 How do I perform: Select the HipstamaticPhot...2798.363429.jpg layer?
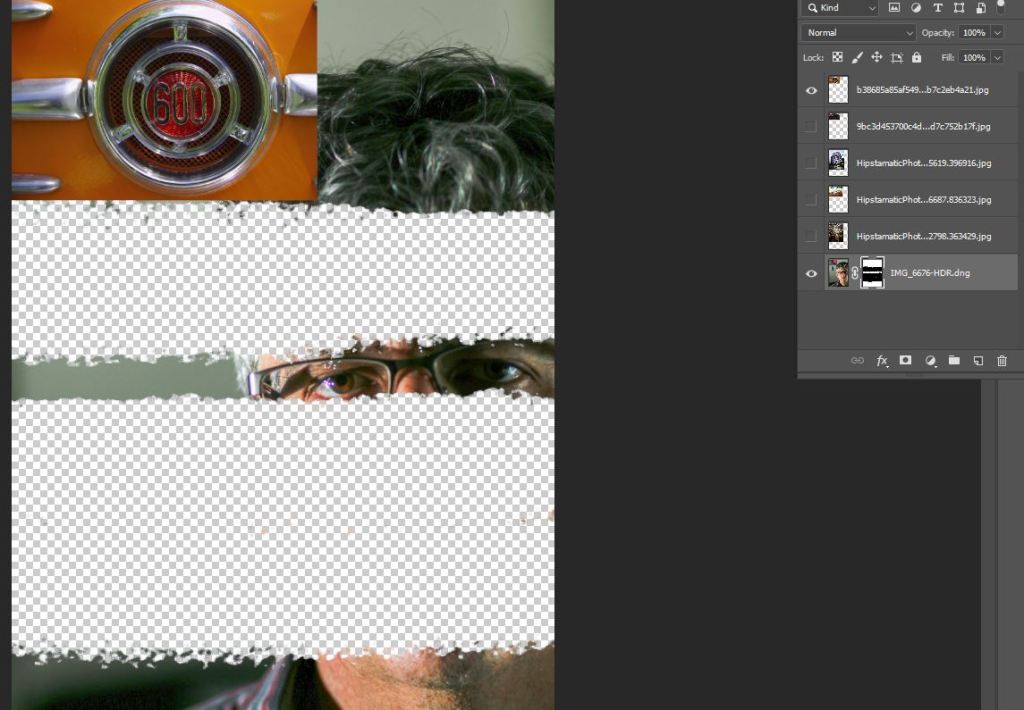[923, 236]
